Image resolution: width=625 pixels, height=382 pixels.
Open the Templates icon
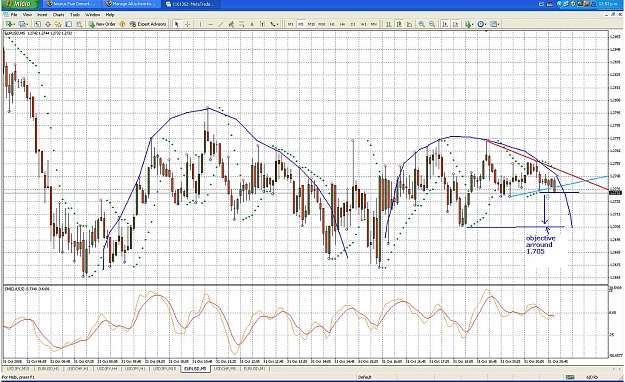(493, 24)
